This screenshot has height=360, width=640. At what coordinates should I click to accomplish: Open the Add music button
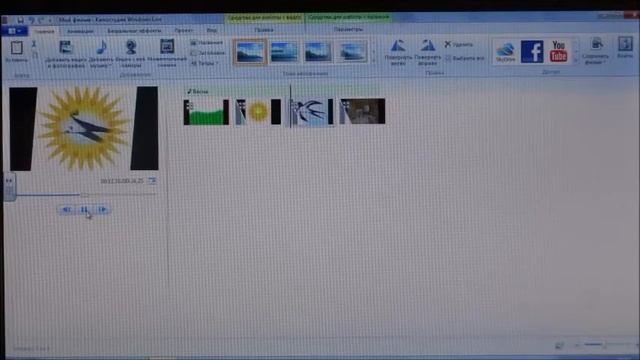coord(101,53)
